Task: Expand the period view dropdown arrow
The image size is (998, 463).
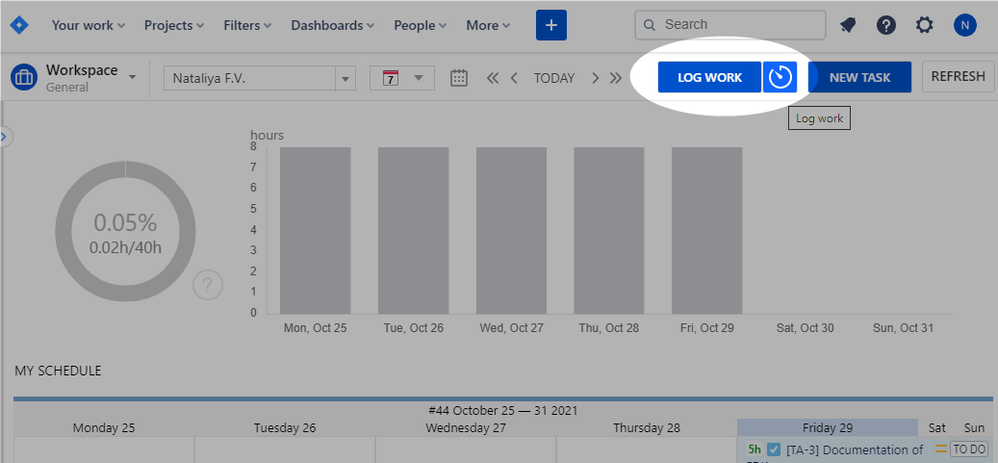Action: [x=419, y=78]
